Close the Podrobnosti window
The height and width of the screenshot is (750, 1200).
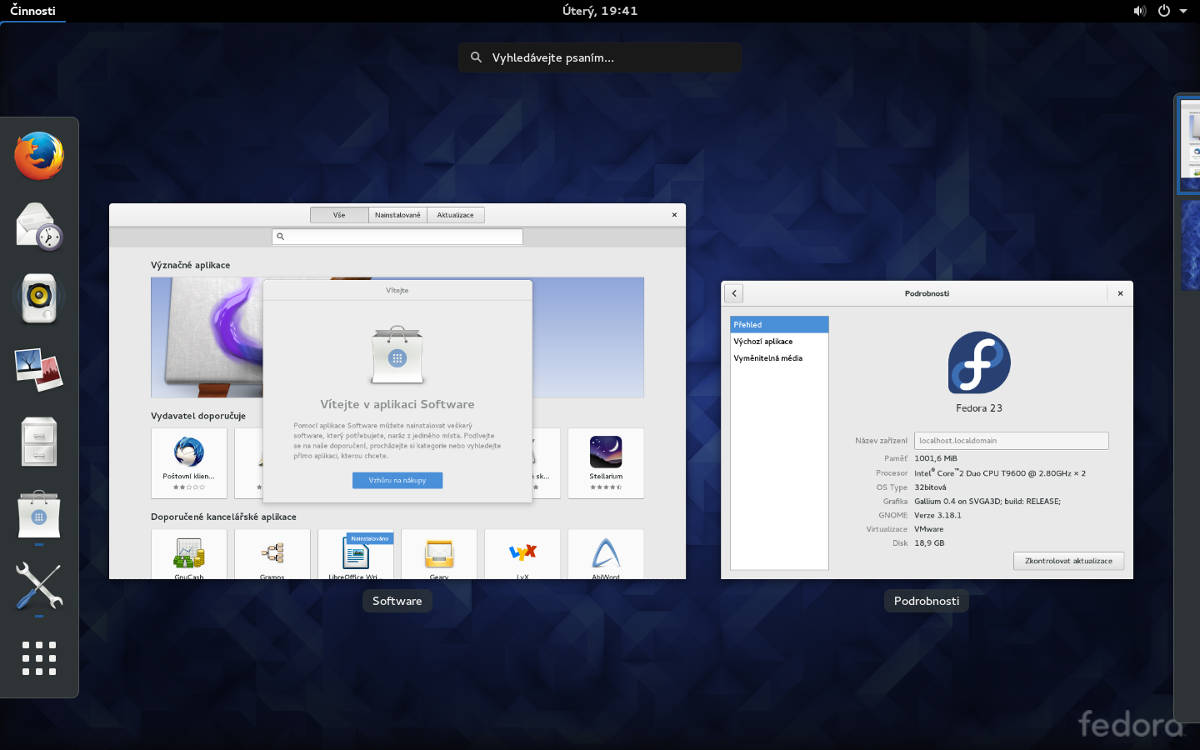[1120, 293]
